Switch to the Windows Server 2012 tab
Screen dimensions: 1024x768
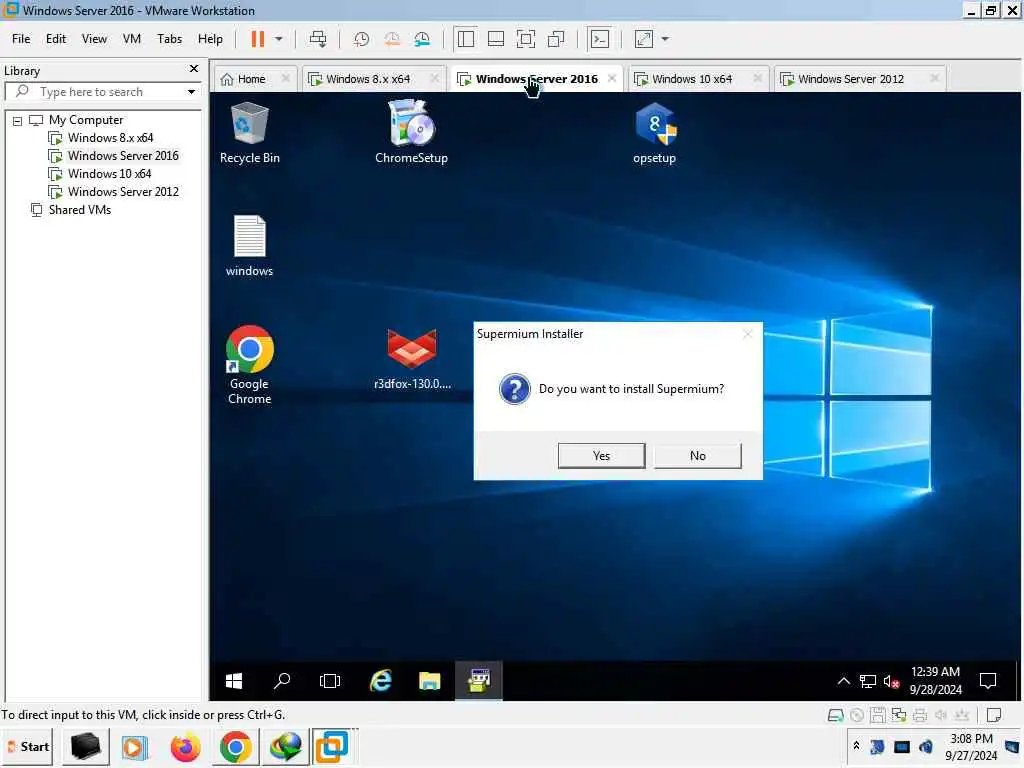pos(850,79)
